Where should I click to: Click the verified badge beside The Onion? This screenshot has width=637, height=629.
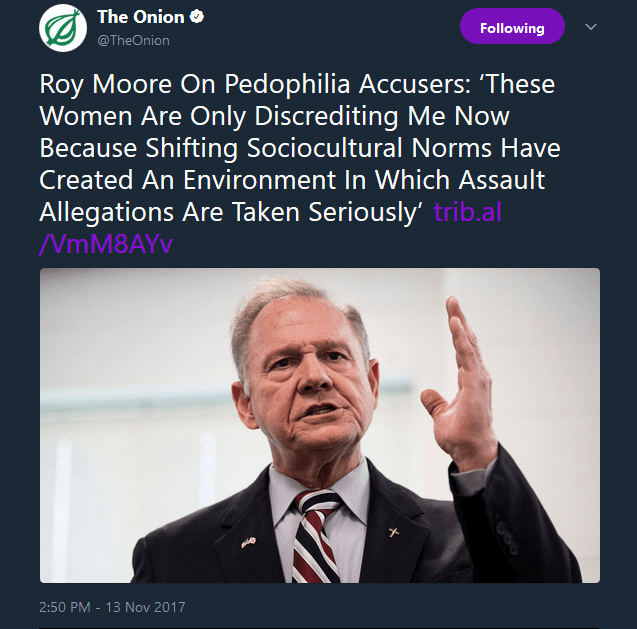click(198, 18)
